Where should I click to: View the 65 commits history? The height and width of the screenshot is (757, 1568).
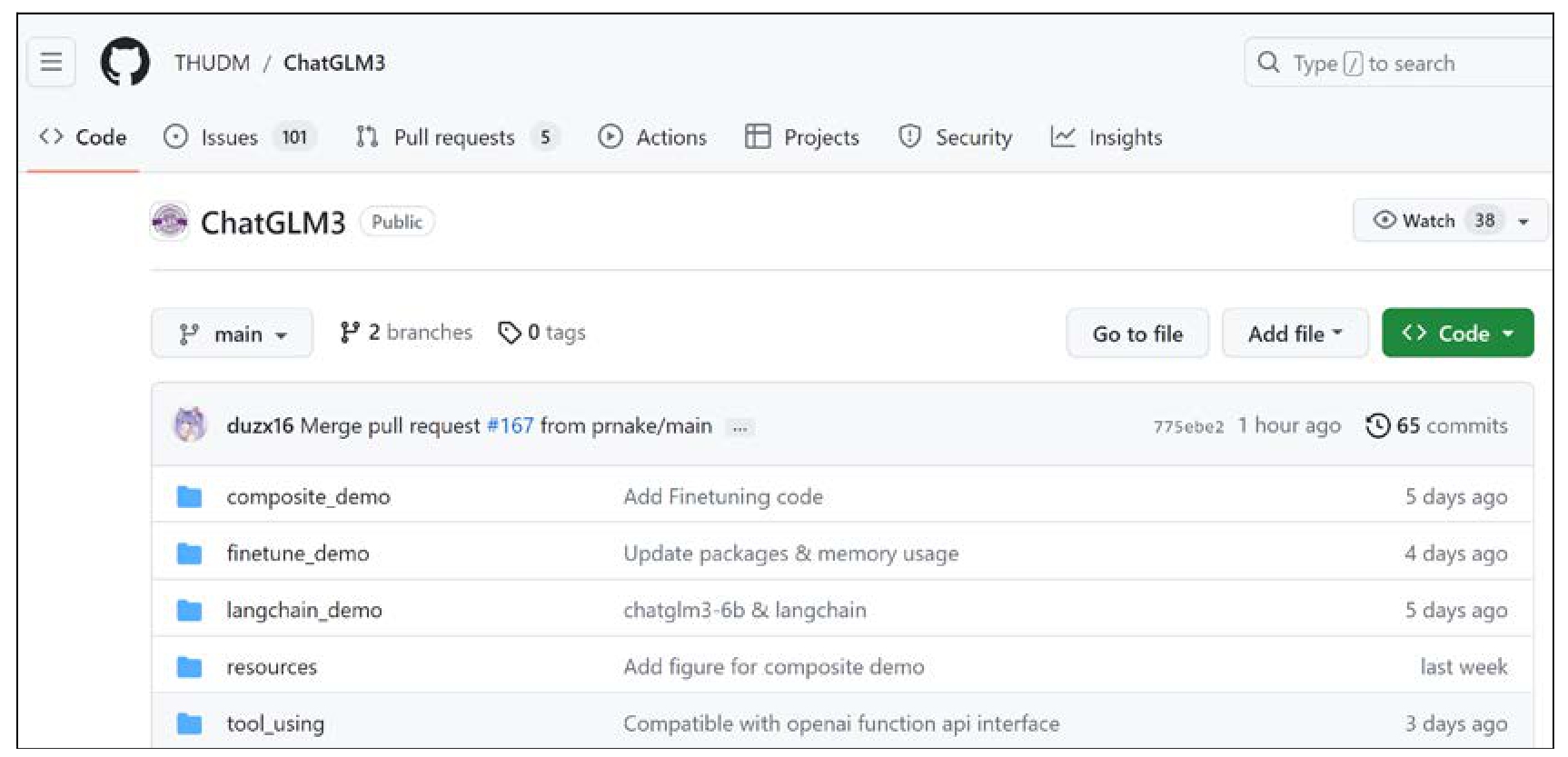(x=1436, y=425)
